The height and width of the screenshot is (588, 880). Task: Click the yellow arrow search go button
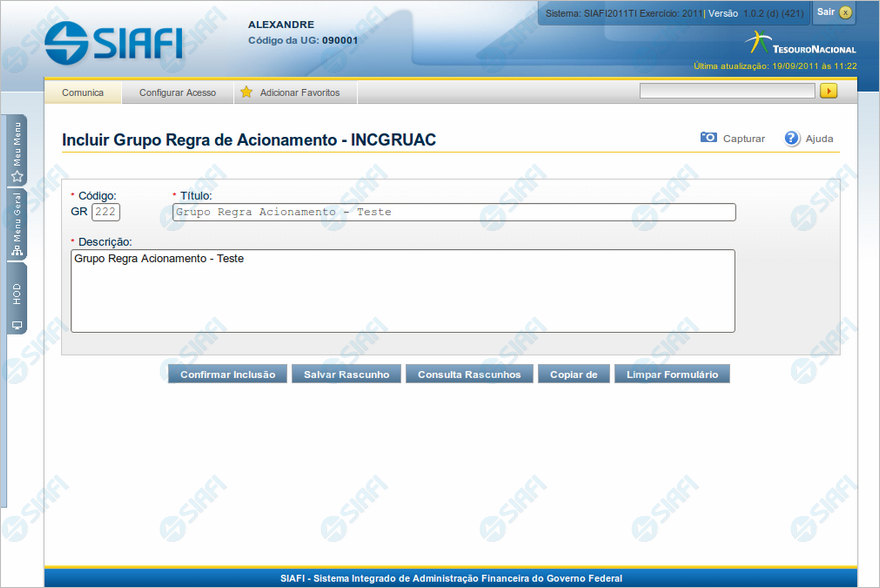(828, 91)
